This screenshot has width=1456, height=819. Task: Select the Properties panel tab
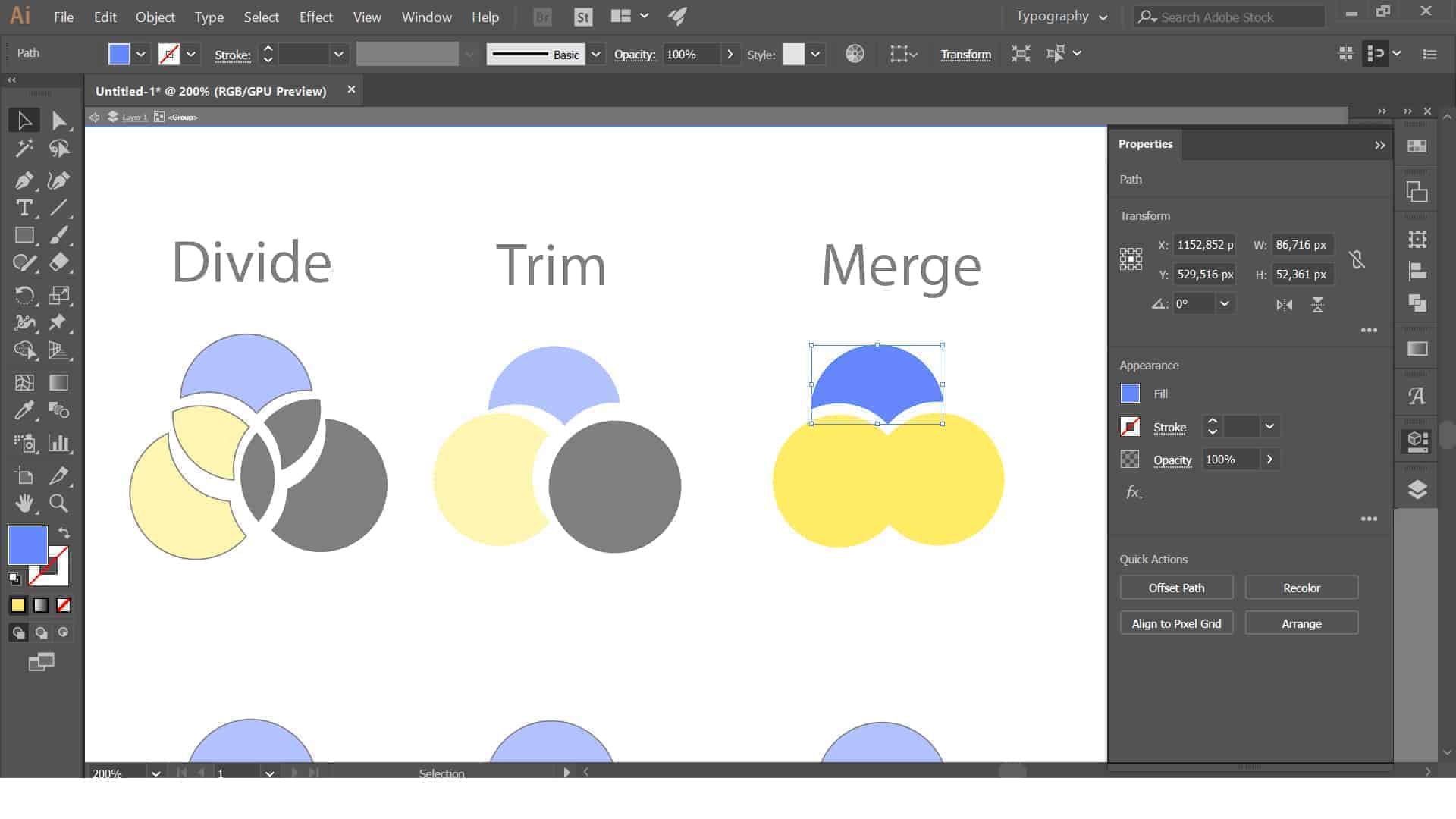pyautogui.click(x=1145, y=144)
